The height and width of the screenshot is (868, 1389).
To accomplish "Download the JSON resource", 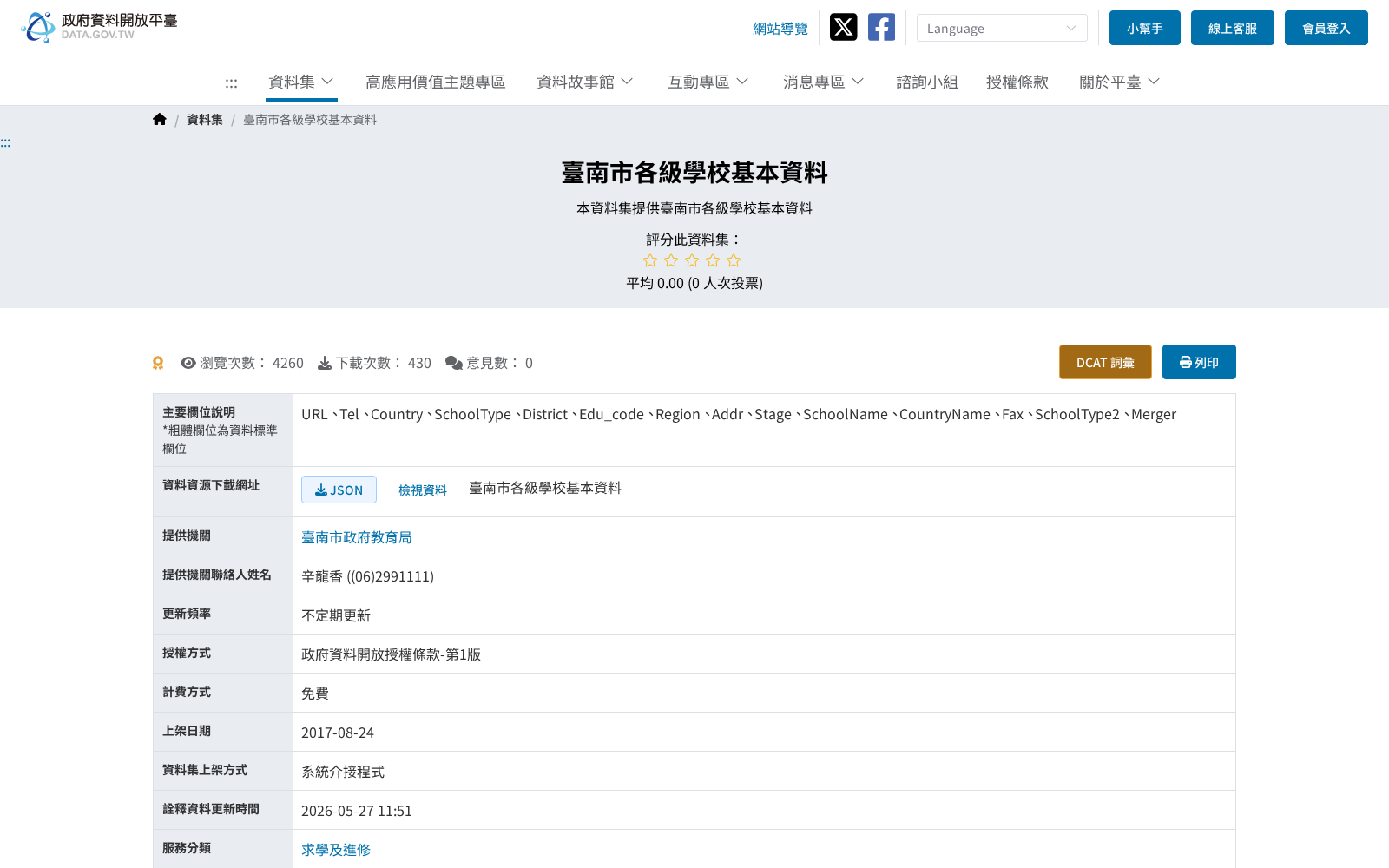I will [x=339, y=490].
